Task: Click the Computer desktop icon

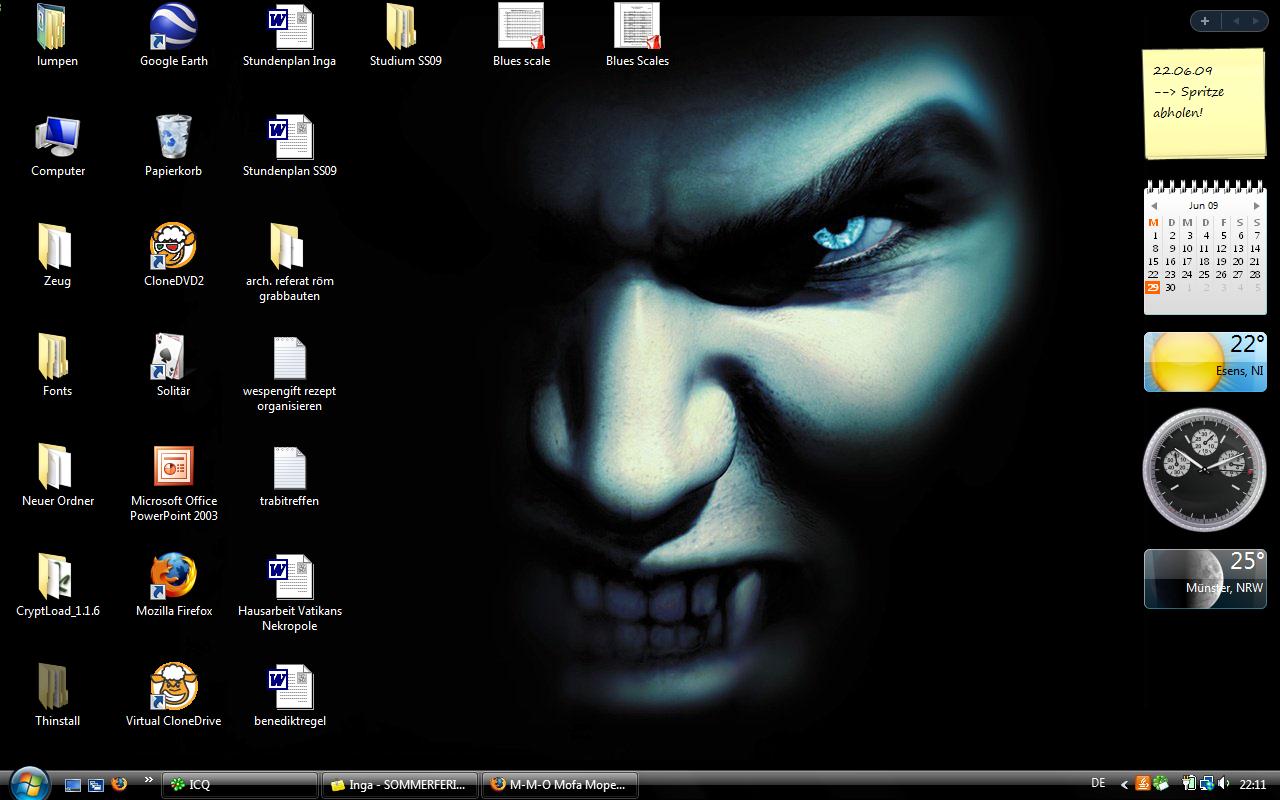Action: pos(57,139)
